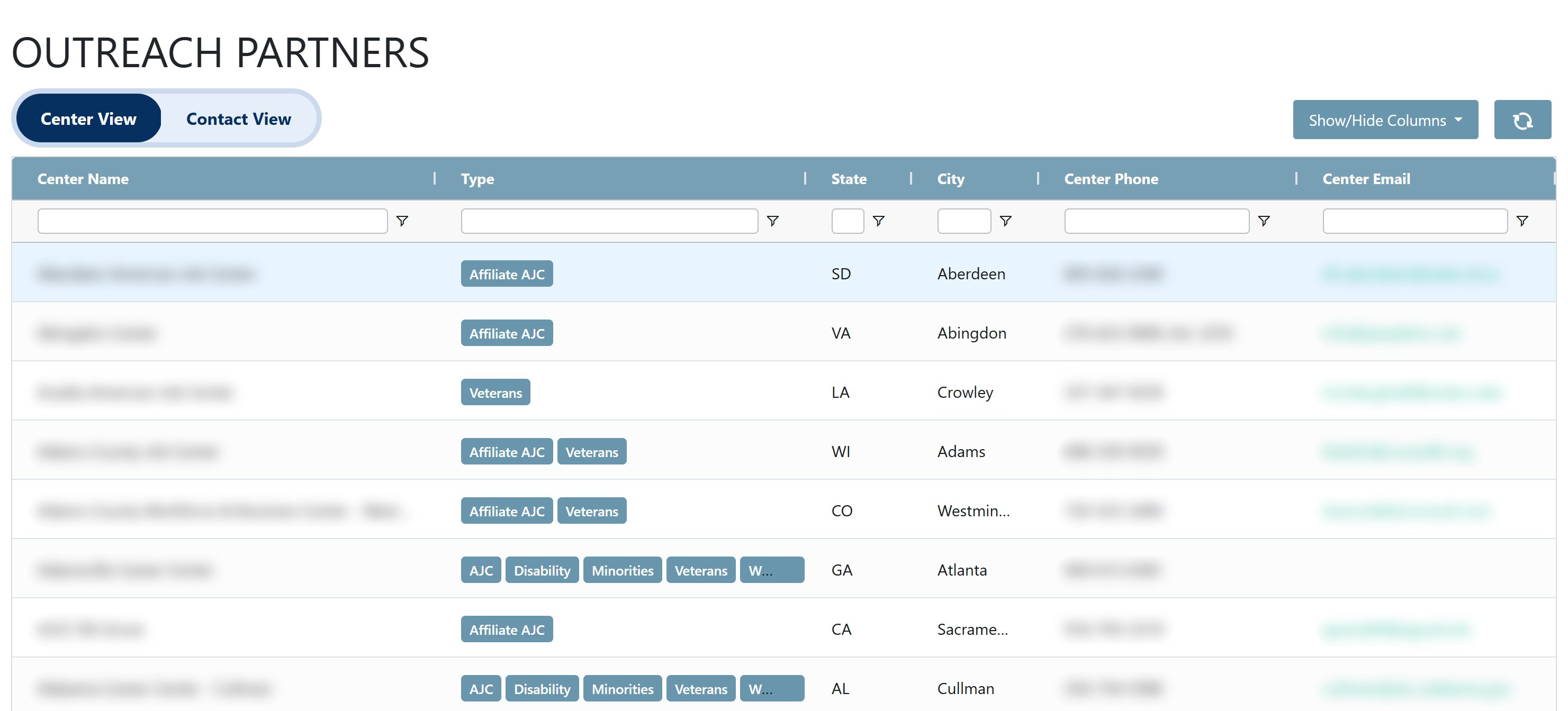Viewport: 1568px width, 711px height.
Task: Click the Center Email filter icon
Action: [1522, 221]
